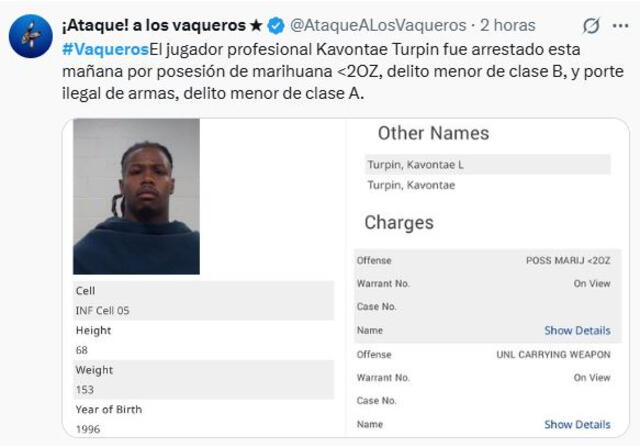The height and width of the screenshot is (446, 640).
Task: Click the star symbol after the display name
Action: coord(256,25)
